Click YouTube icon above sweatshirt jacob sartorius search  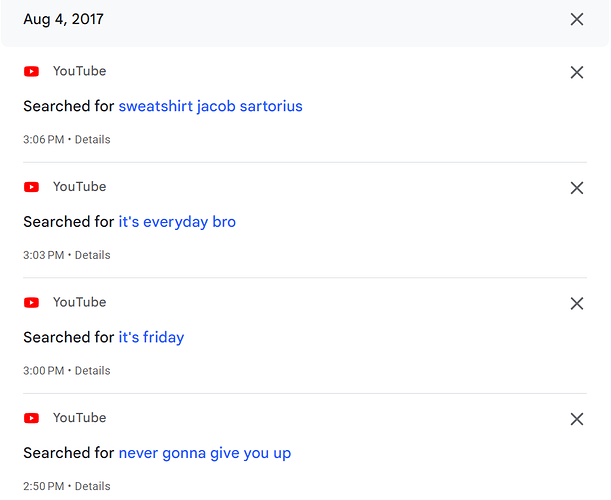[x=31, y=72]
